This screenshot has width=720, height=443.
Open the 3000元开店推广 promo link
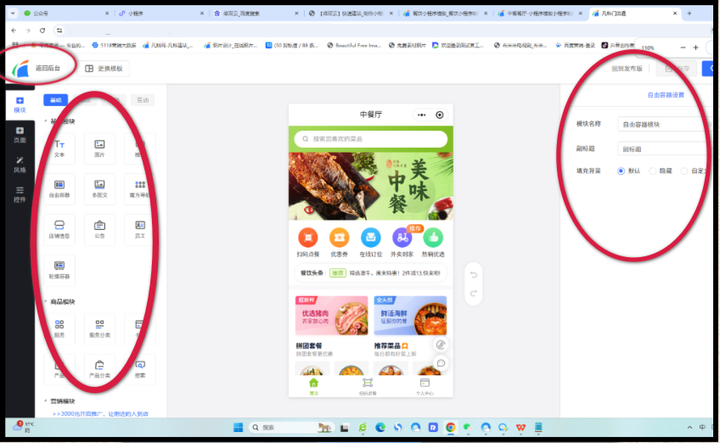click(x=101, y=414)
